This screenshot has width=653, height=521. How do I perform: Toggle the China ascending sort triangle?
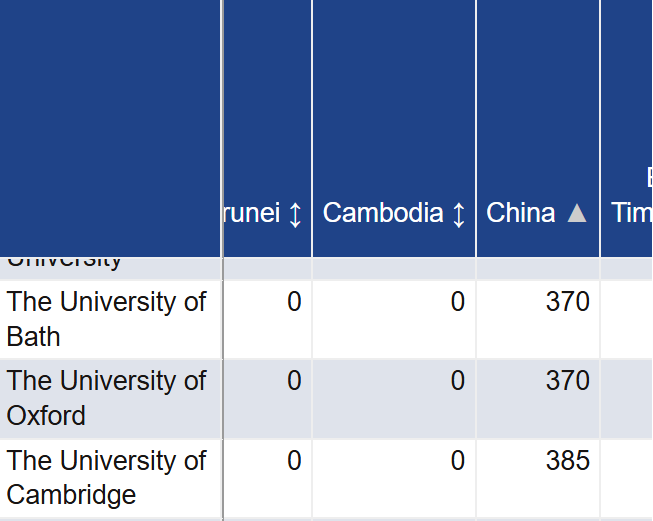(x=577, y=213)
